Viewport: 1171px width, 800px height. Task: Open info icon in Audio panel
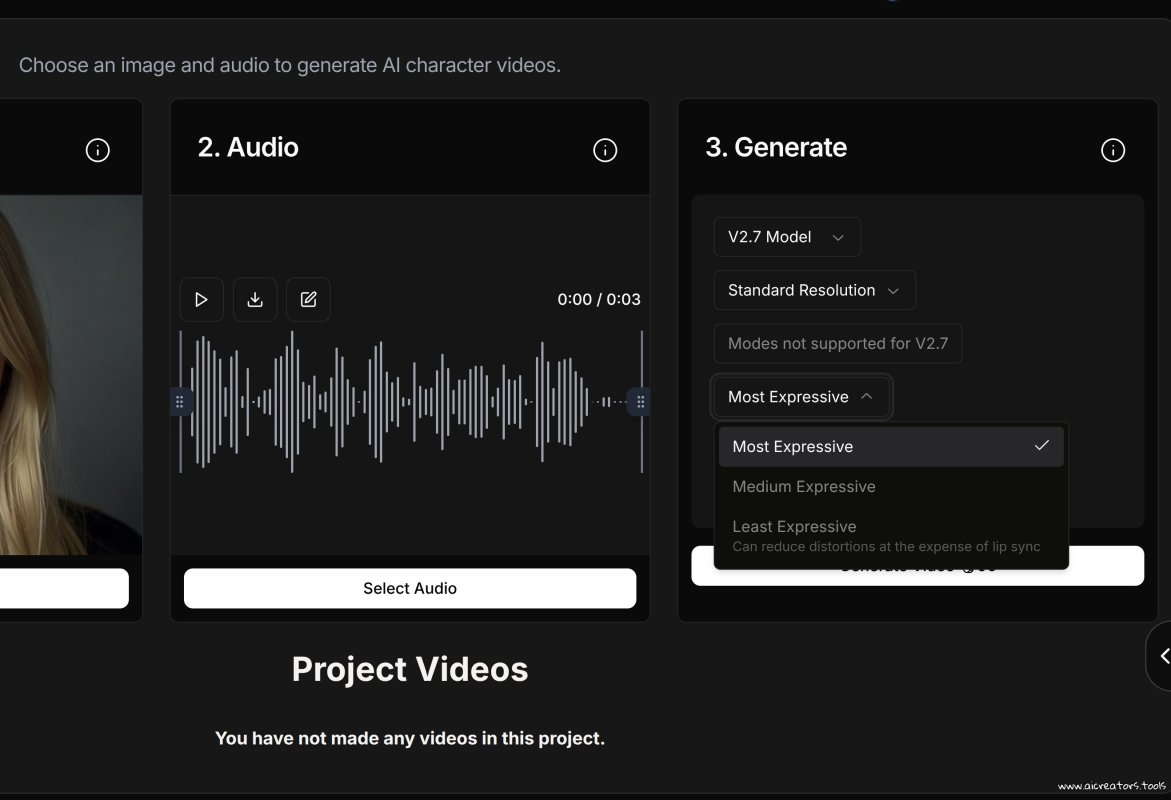605,150
